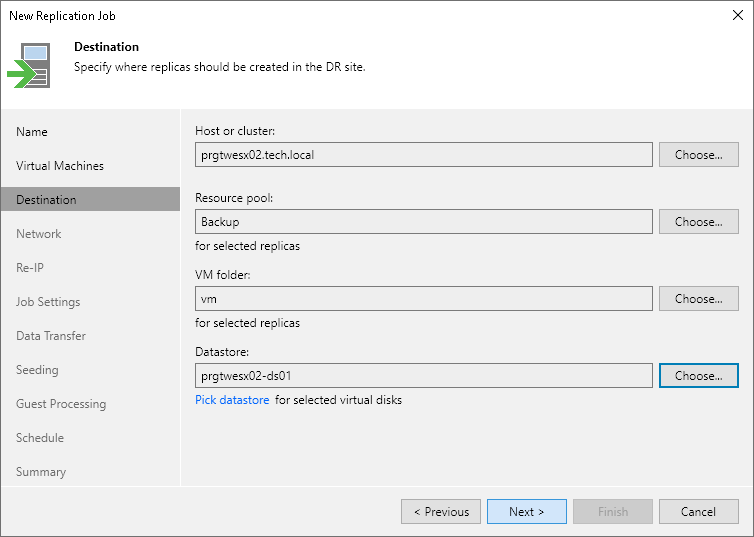Click the 'Host or cluster:' label

(235, 131)
